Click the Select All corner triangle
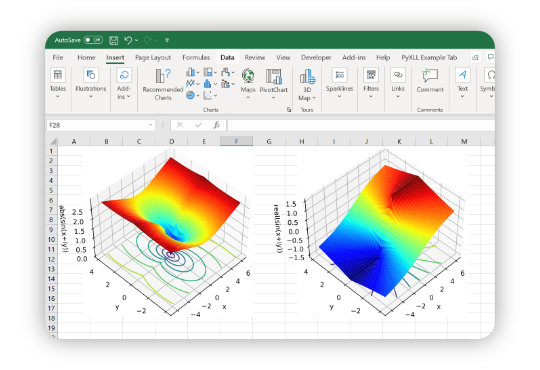Viewport: 540px width, 370px height. click(53, 141)
